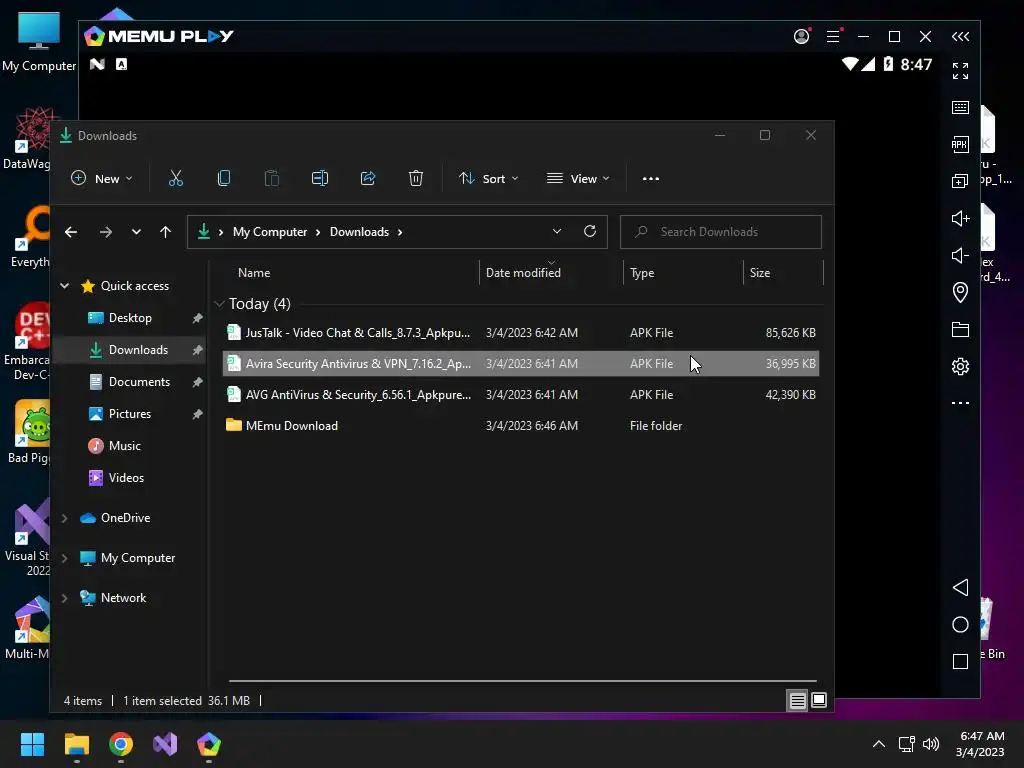
Task: Click the Cut scissors icon in Explorer toolbar
Action: 176,178
